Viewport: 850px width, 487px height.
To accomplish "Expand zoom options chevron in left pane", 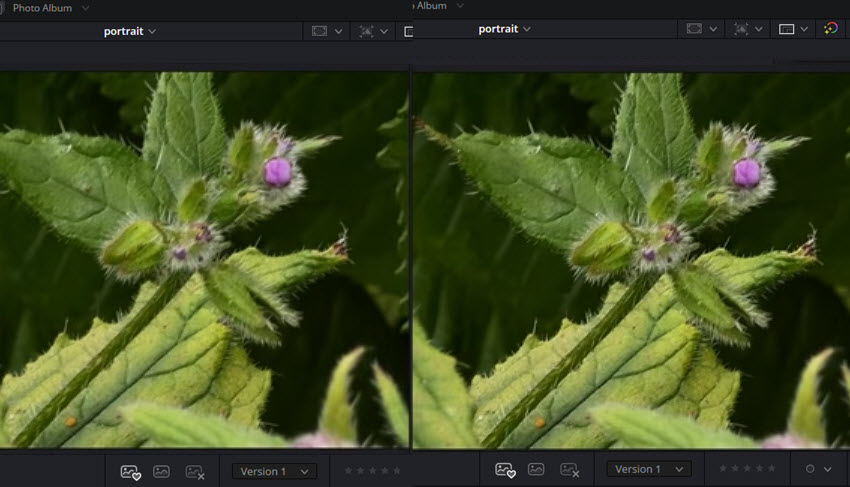I will [x=384, y=31].
